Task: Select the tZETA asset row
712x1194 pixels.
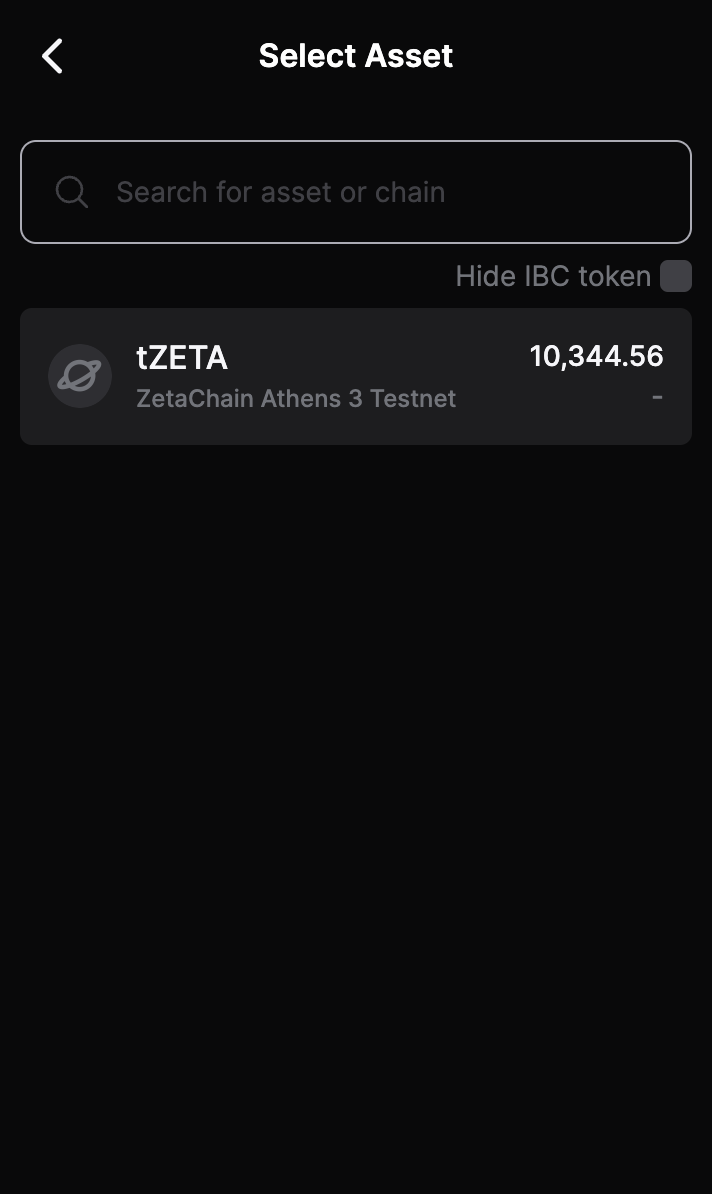Action: pyautogui.click(x=356, y=376)
